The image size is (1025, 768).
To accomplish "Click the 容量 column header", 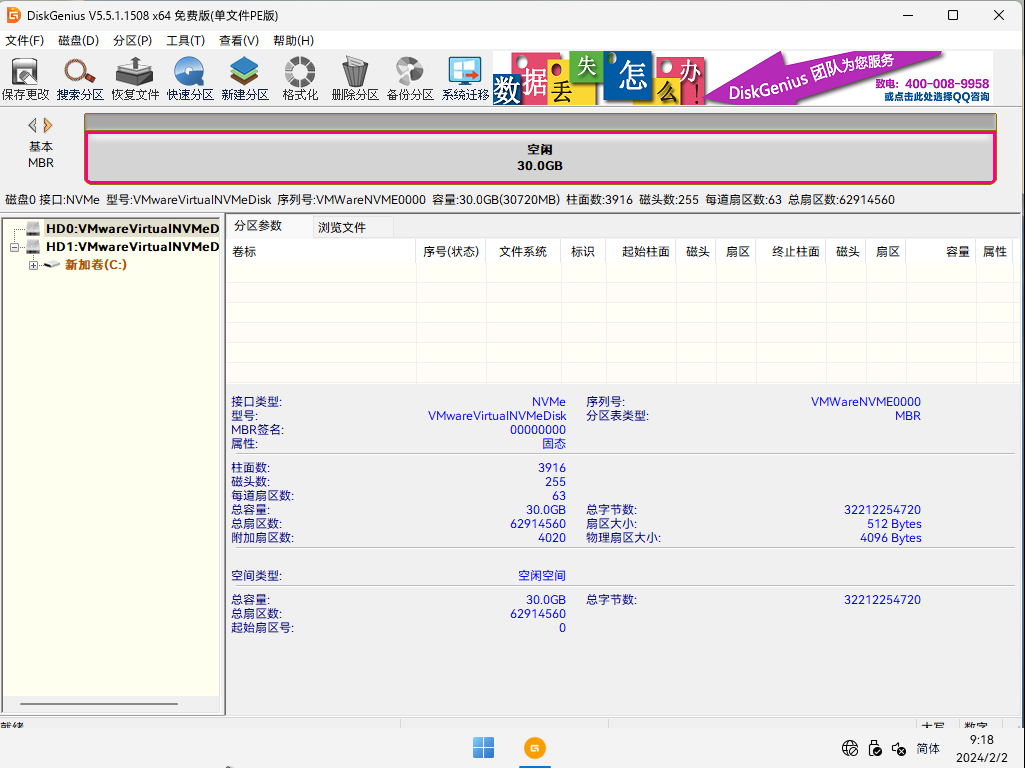I will click(x=941, y=252).
